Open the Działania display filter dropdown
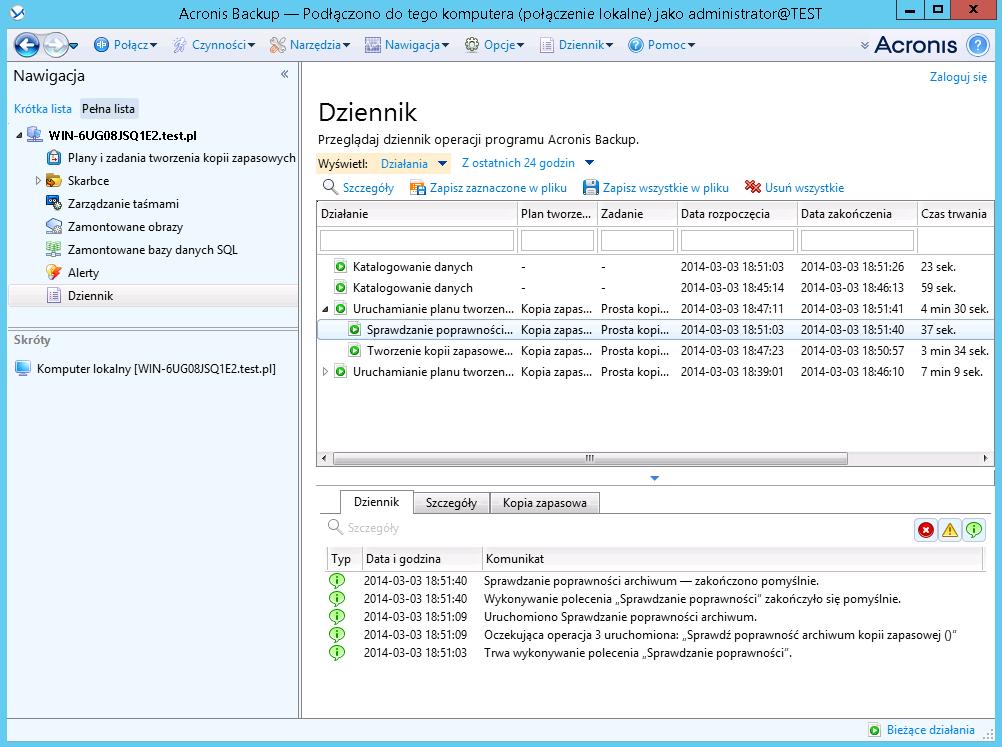Viewport: 1002px width, 747px height. click(x=413, y=164)
